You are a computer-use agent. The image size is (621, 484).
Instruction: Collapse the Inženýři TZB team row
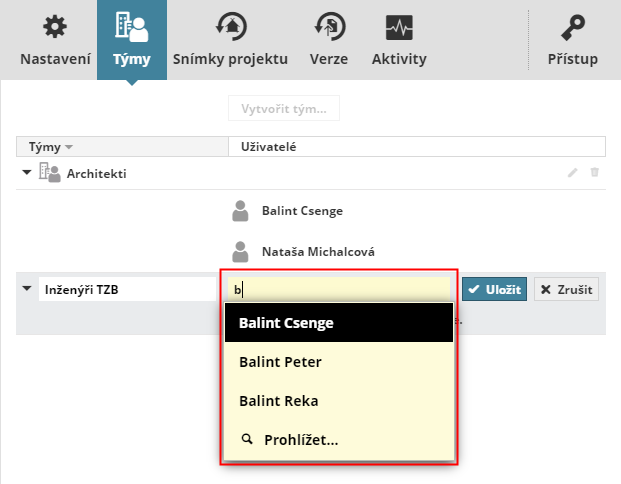[x=25, y=290]
